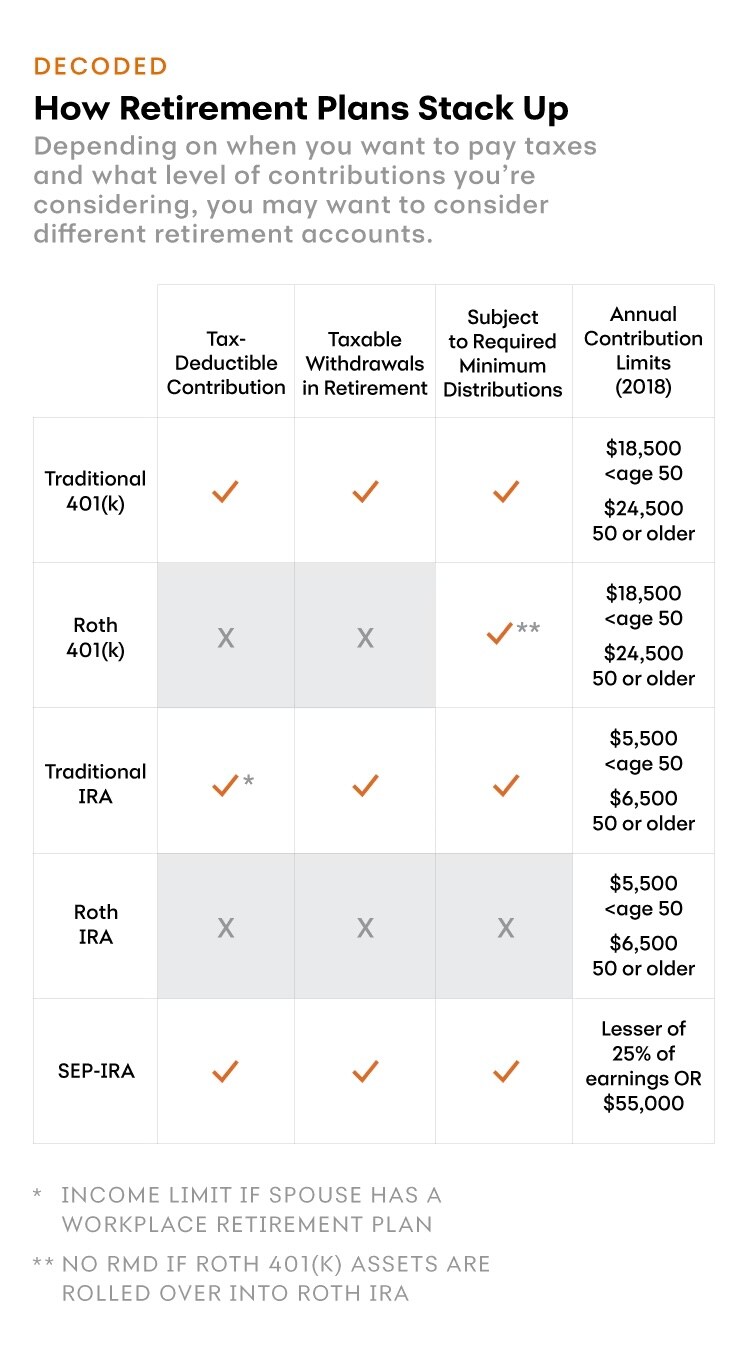750x1358 pixels.
Task: Click the Roth IRA row label
Action: (x=96, y=924)
